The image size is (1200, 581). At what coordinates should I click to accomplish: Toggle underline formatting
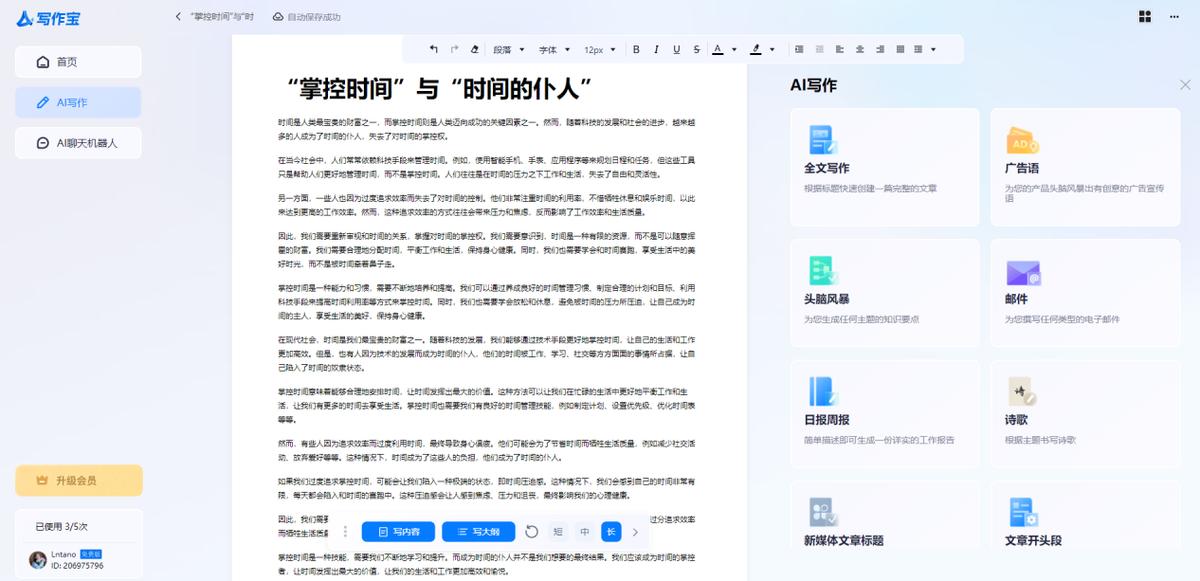pyautogui.click(x=676, y=49)
